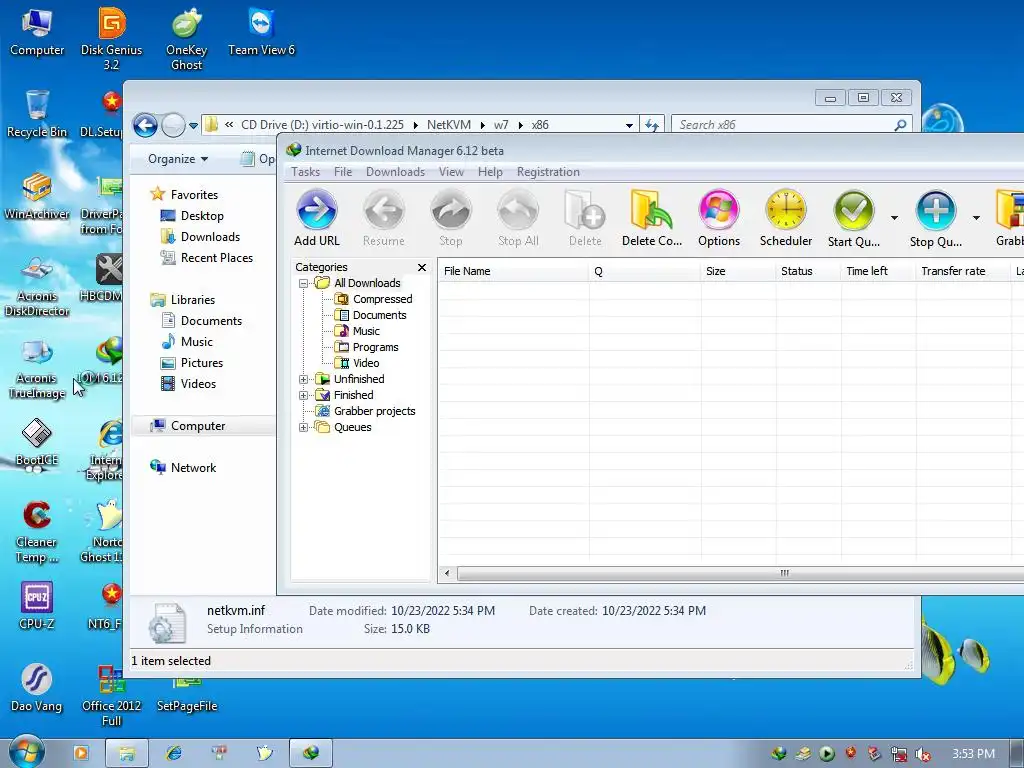Click the Delete toolbar icon
1024x768 pixels.
(x=585, y=218)
